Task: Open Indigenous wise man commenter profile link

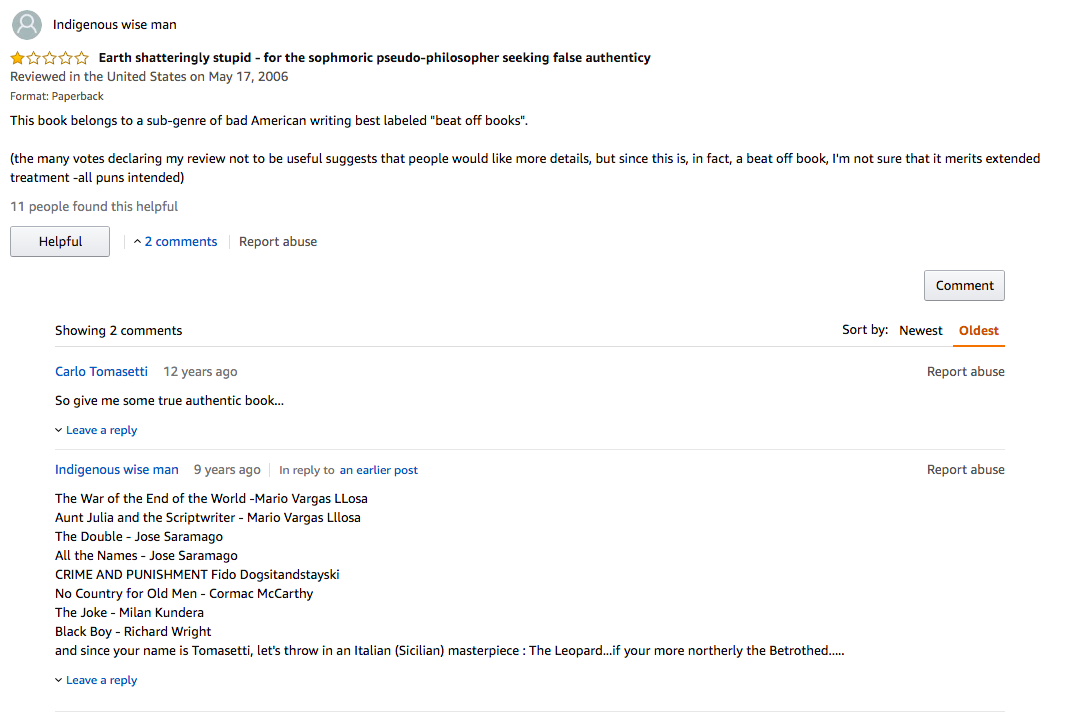Action: pyautogui.click(x=116, y=469)
